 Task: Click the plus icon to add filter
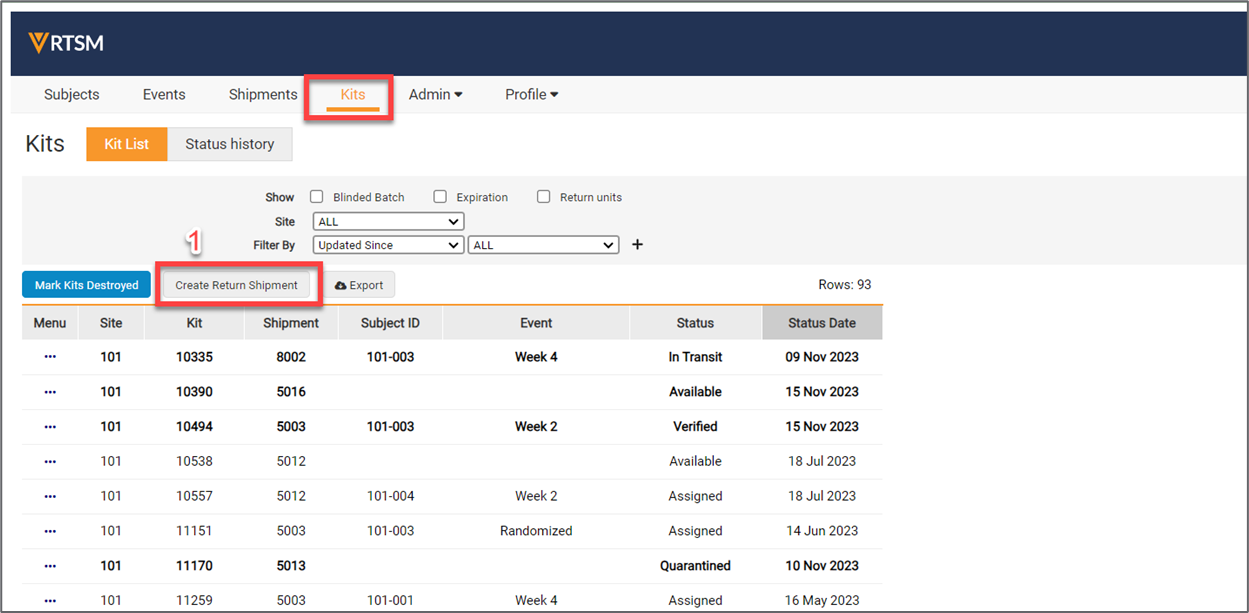(637, 245)
